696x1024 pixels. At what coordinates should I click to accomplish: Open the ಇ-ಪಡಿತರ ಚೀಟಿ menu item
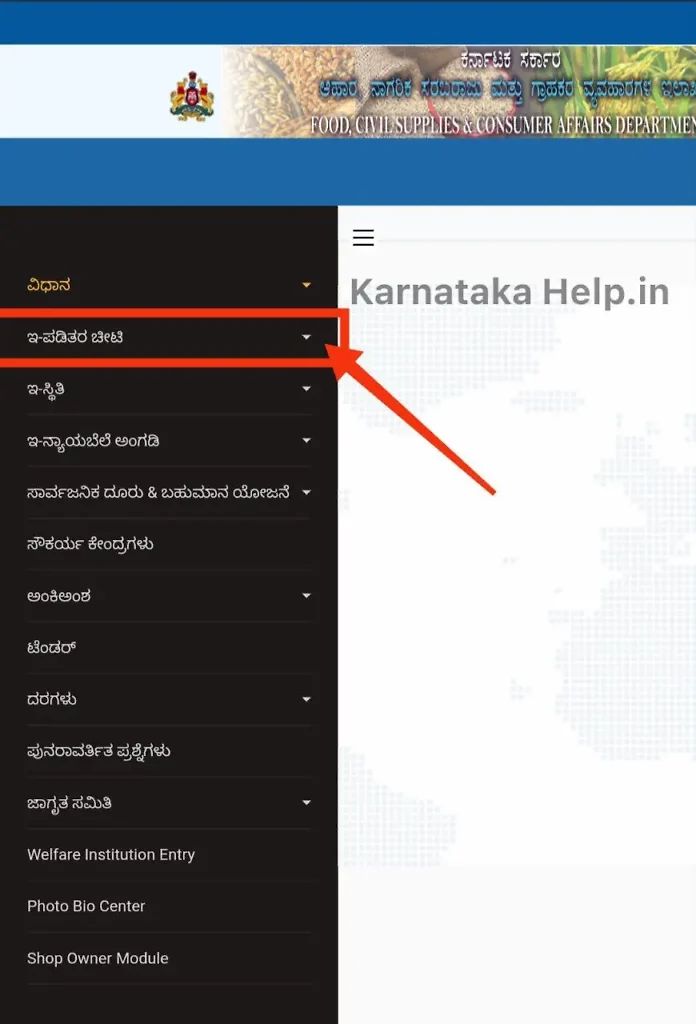[75, 337]
